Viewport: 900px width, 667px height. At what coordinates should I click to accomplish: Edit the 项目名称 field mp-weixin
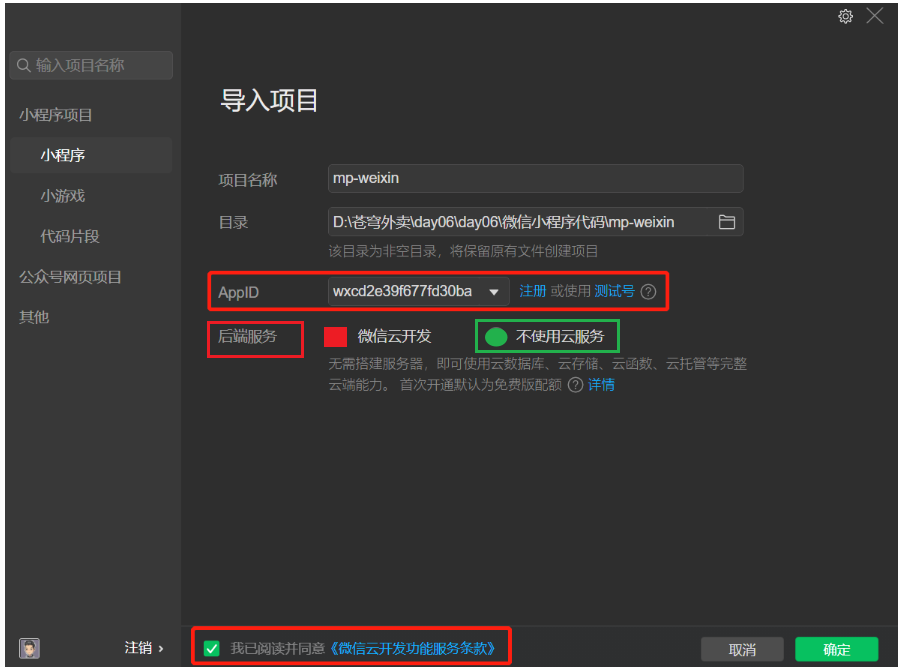pos(536,179)
